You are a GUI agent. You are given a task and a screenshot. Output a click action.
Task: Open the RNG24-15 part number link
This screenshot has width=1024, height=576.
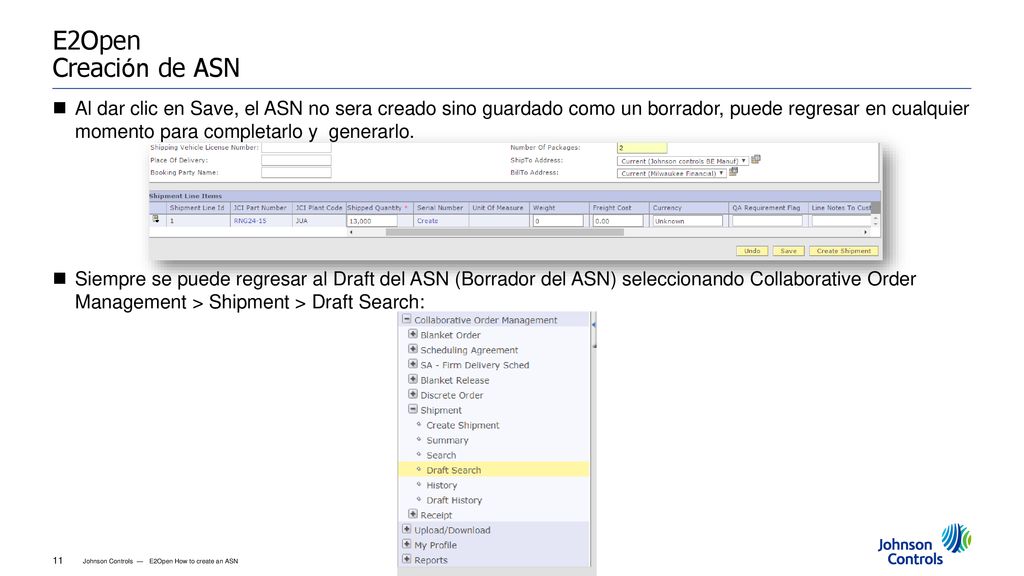pyautogui.click(x=249, y=221)
